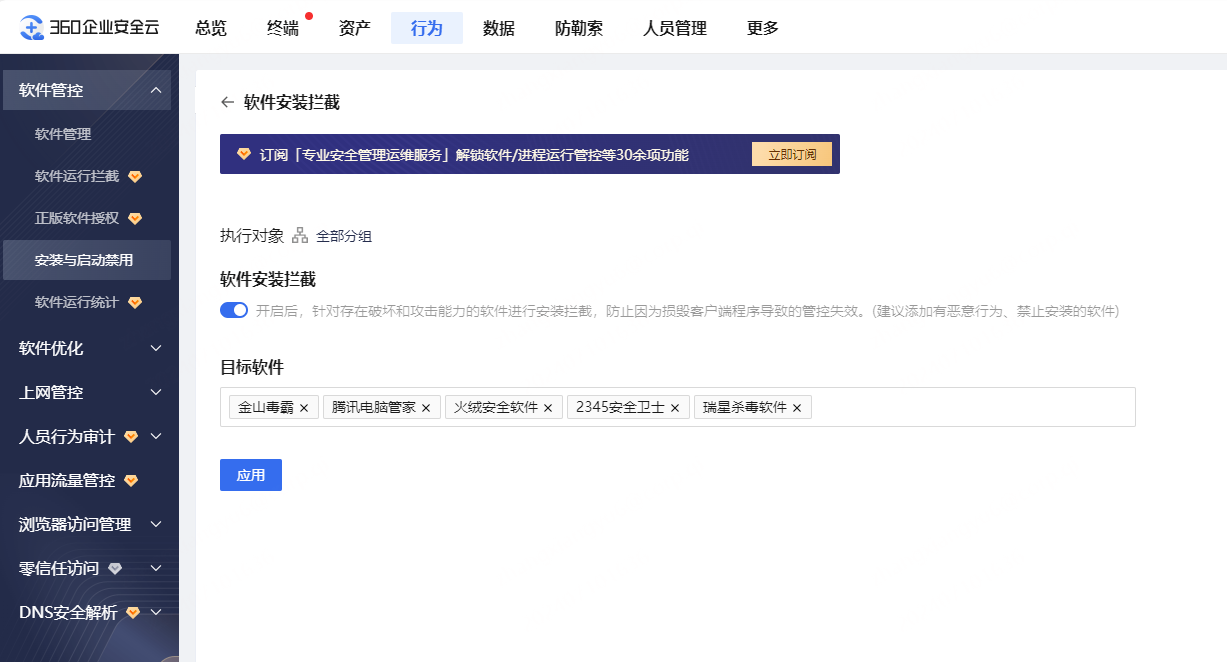Click the premium diamond beside 正版软件授权
The image size is (1227, 662).
coord(135,218)
